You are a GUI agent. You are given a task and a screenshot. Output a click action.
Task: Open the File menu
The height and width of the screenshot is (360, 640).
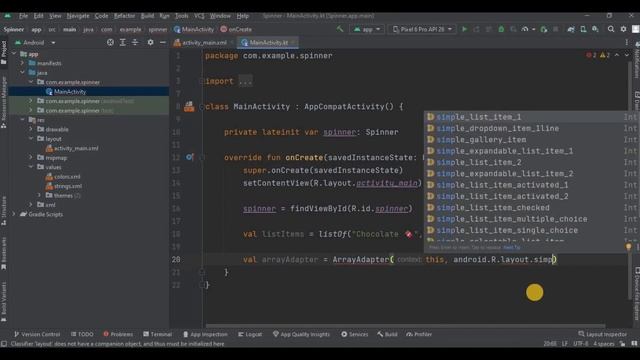pos(23,16)
